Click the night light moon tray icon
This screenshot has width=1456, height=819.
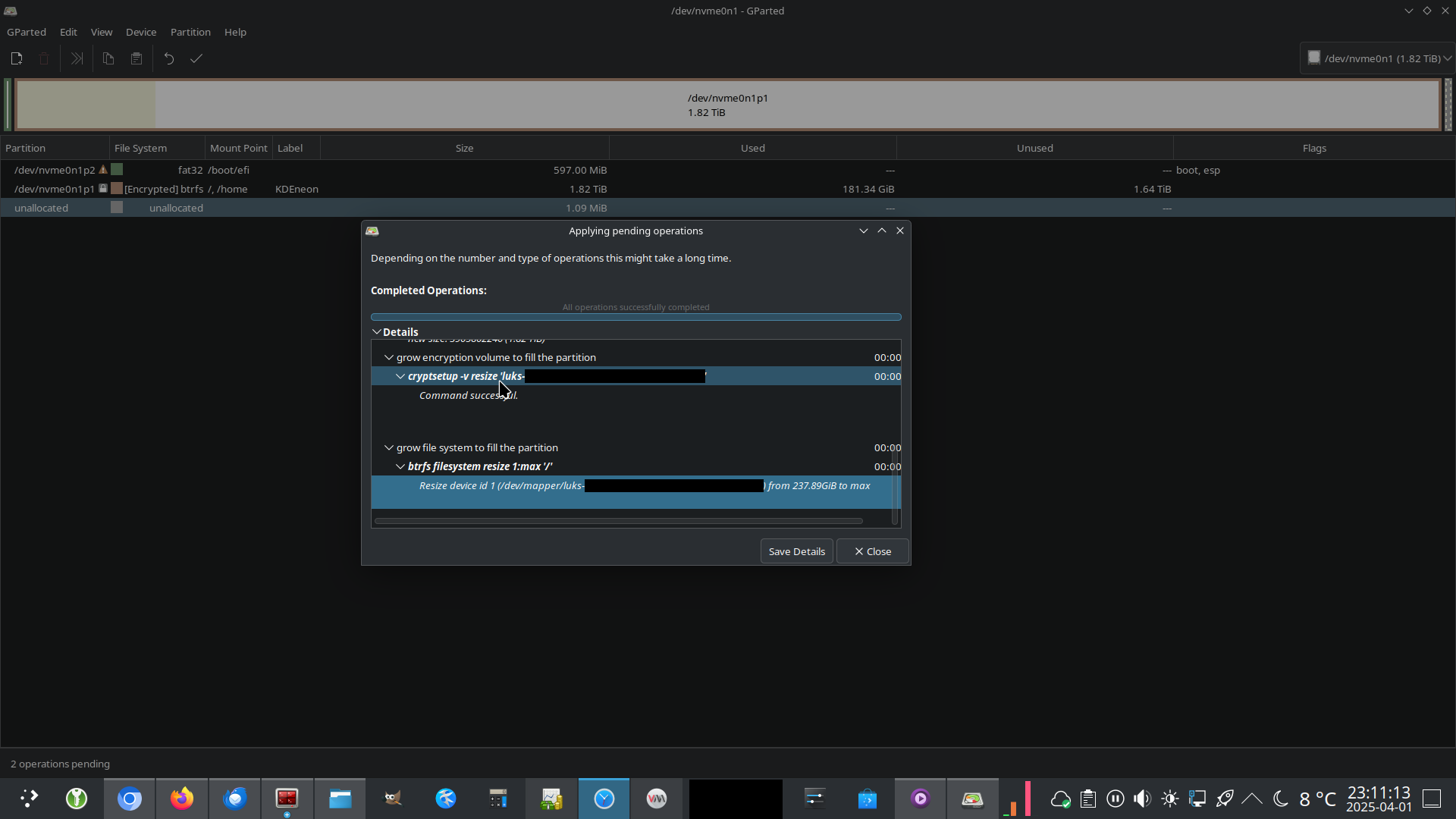coord(1281,799)
